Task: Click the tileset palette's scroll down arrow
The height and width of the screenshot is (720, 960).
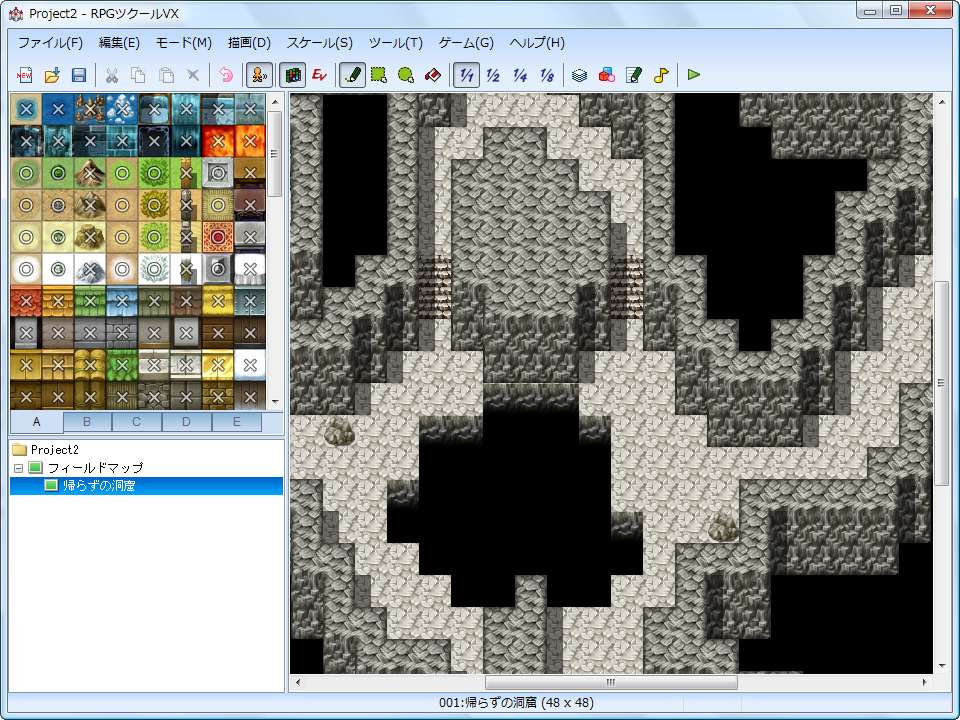Action: [275, 401]
